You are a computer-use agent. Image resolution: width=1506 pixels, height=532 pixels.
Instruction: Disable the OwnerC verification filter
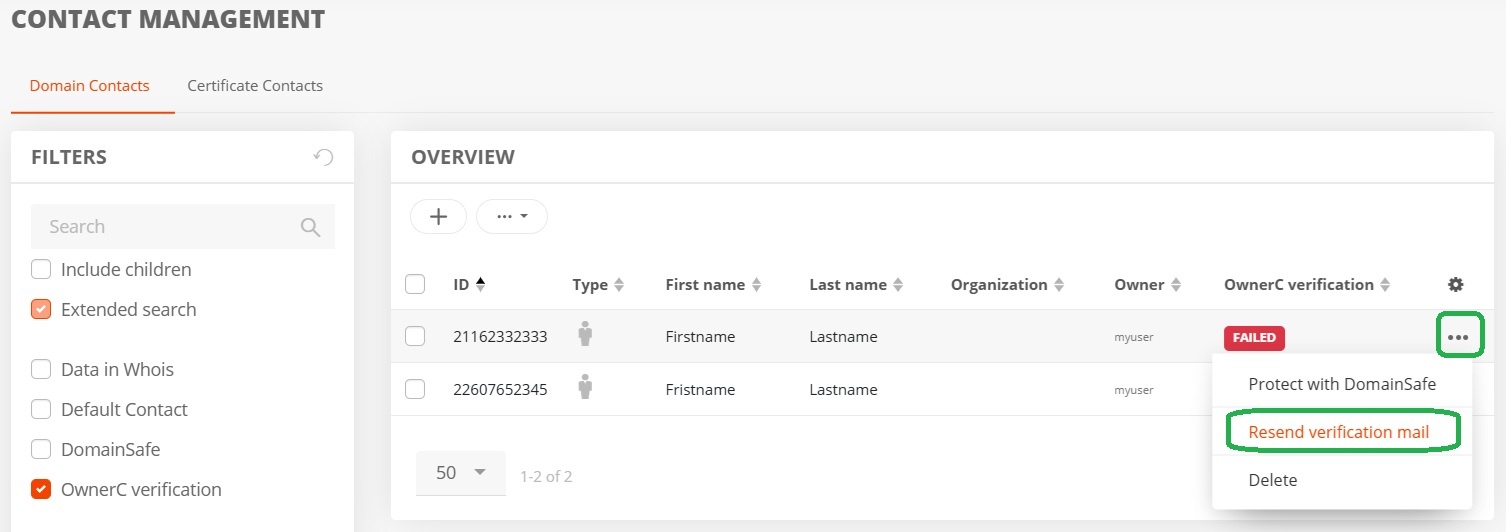click(41, 489)
